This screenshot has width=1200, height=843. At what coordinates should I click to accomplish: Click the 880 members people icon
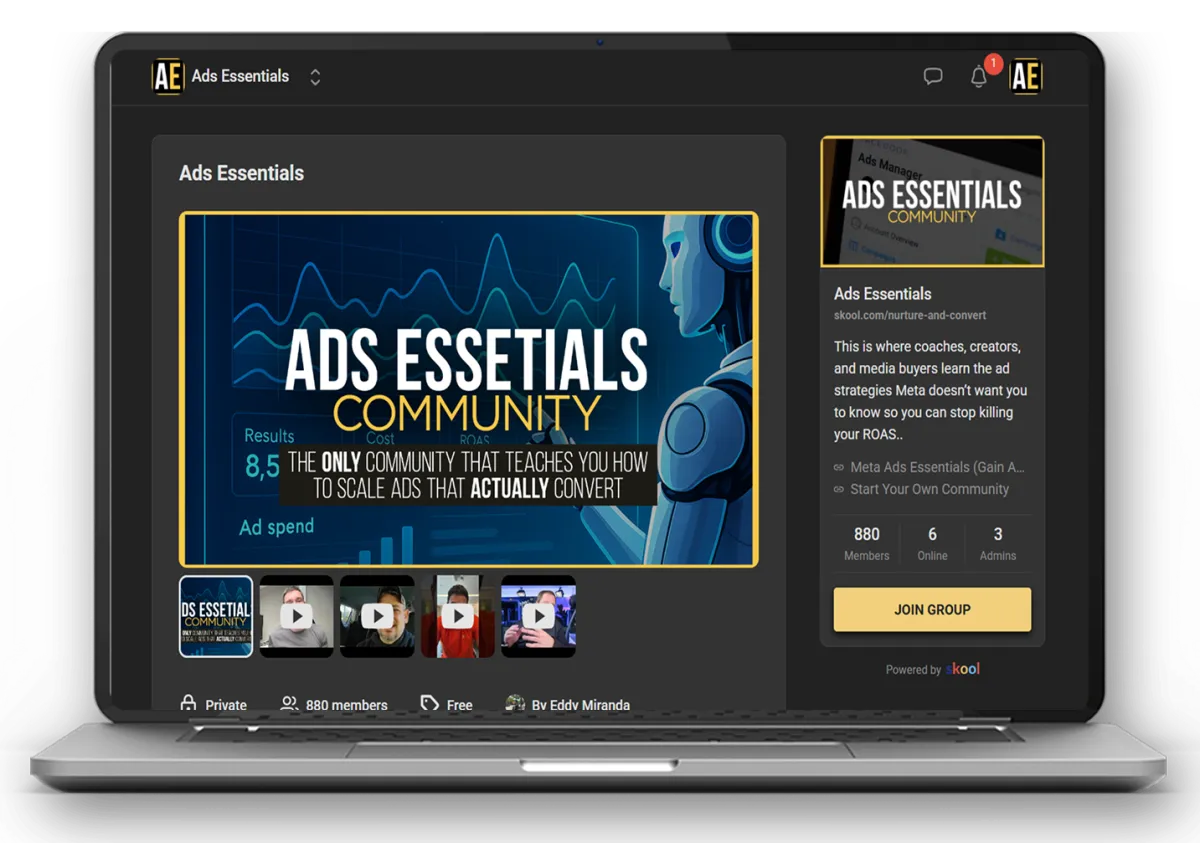(x=289, y=704)
